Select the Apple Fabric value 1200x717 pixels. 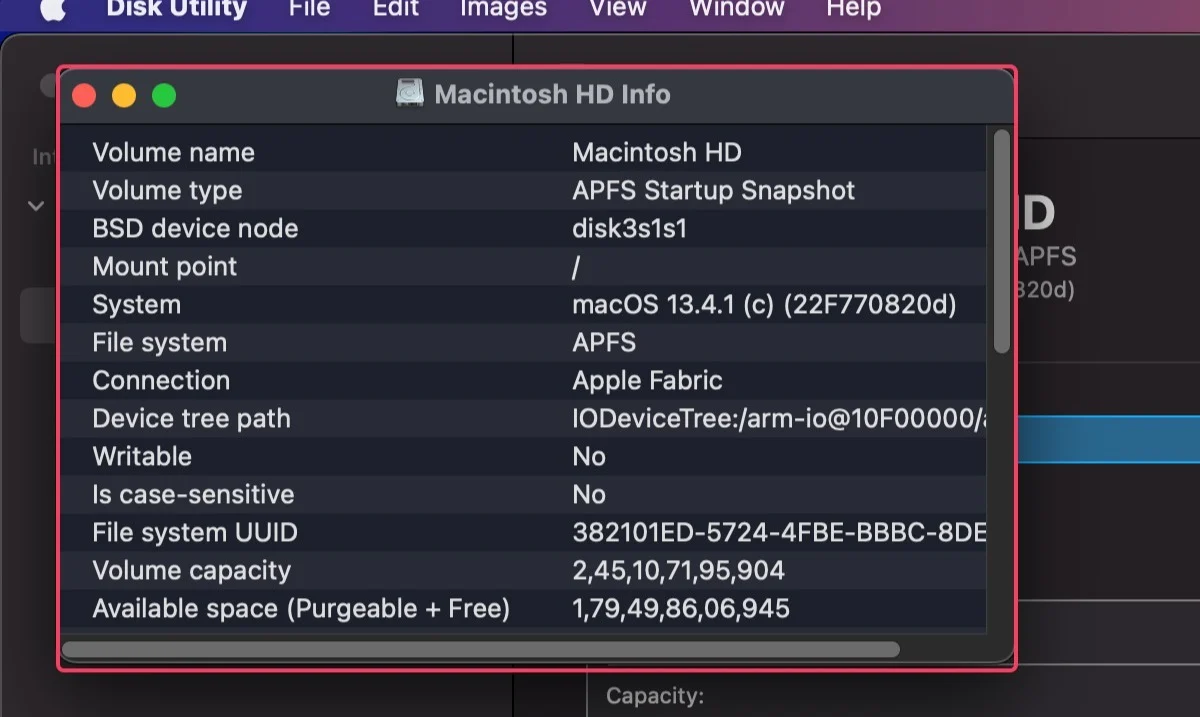(647, 381)
